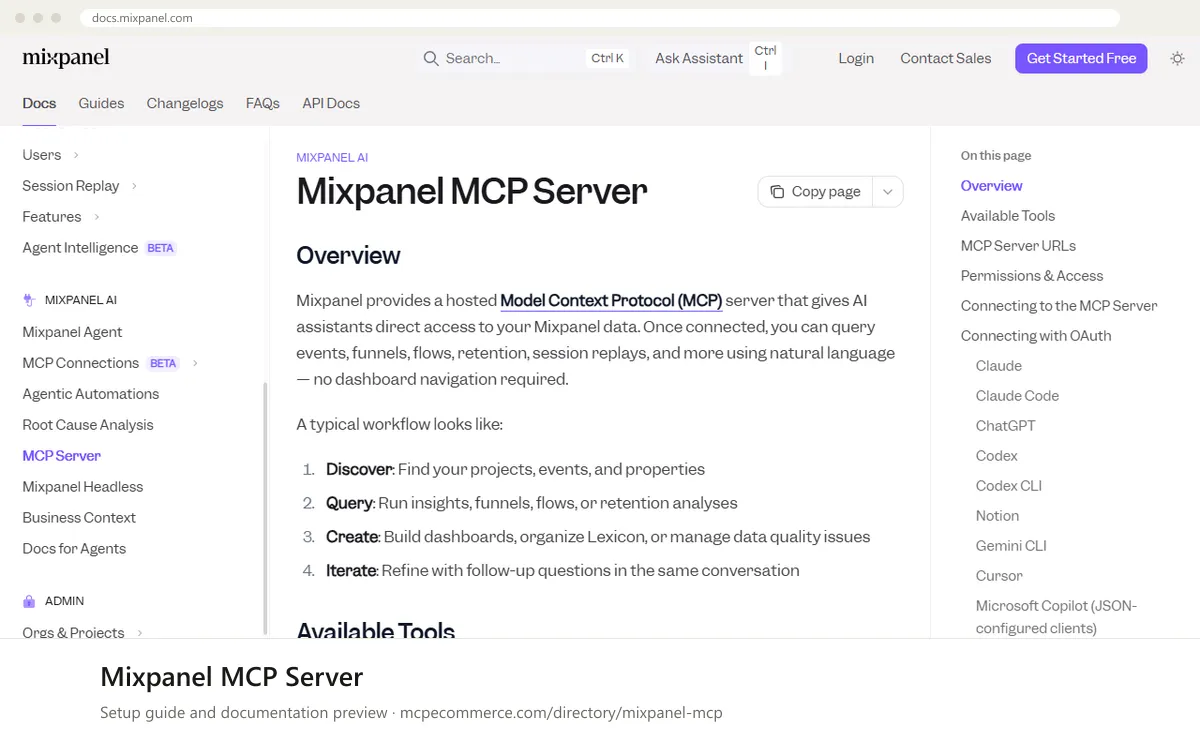This screenshot has width=1200, height=750.
Task: Jump to Connecting with OAuth in outline
Action: coord(1036,336)
